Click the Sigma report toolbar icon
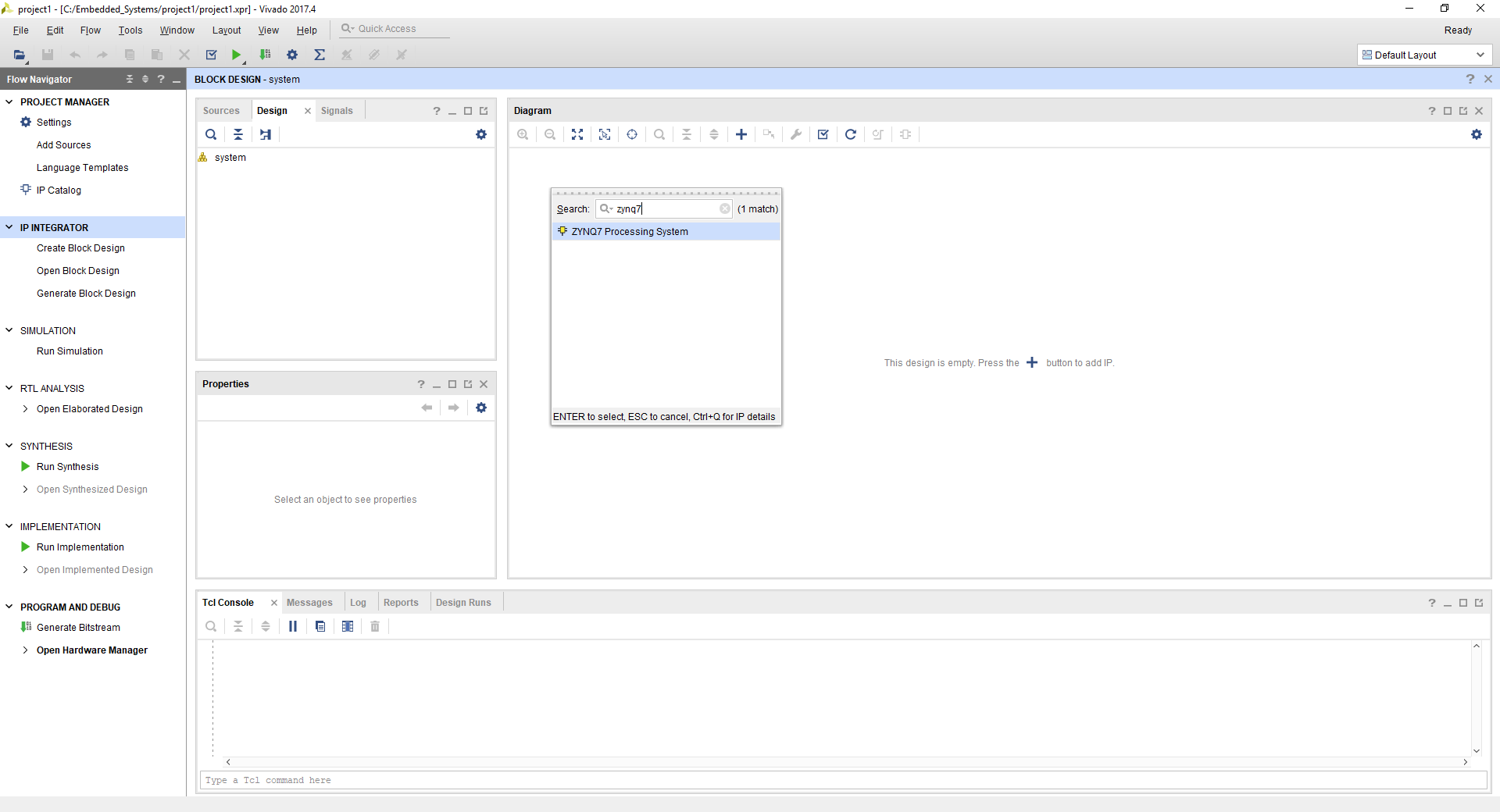This screenshot has height=812, width=1500. 320,55
